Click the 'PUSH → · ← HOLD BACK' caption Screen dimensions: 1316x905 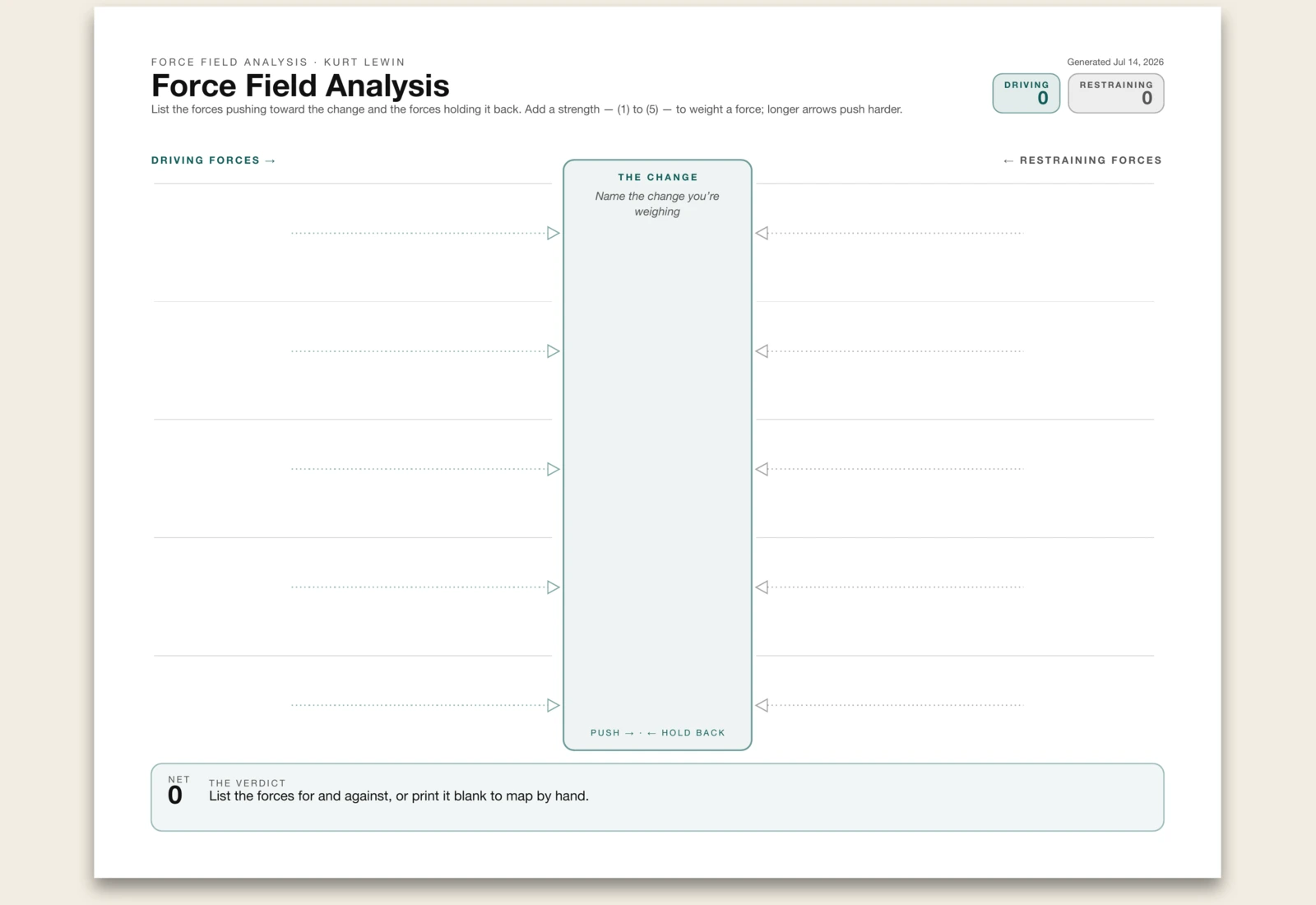point(658,733)
